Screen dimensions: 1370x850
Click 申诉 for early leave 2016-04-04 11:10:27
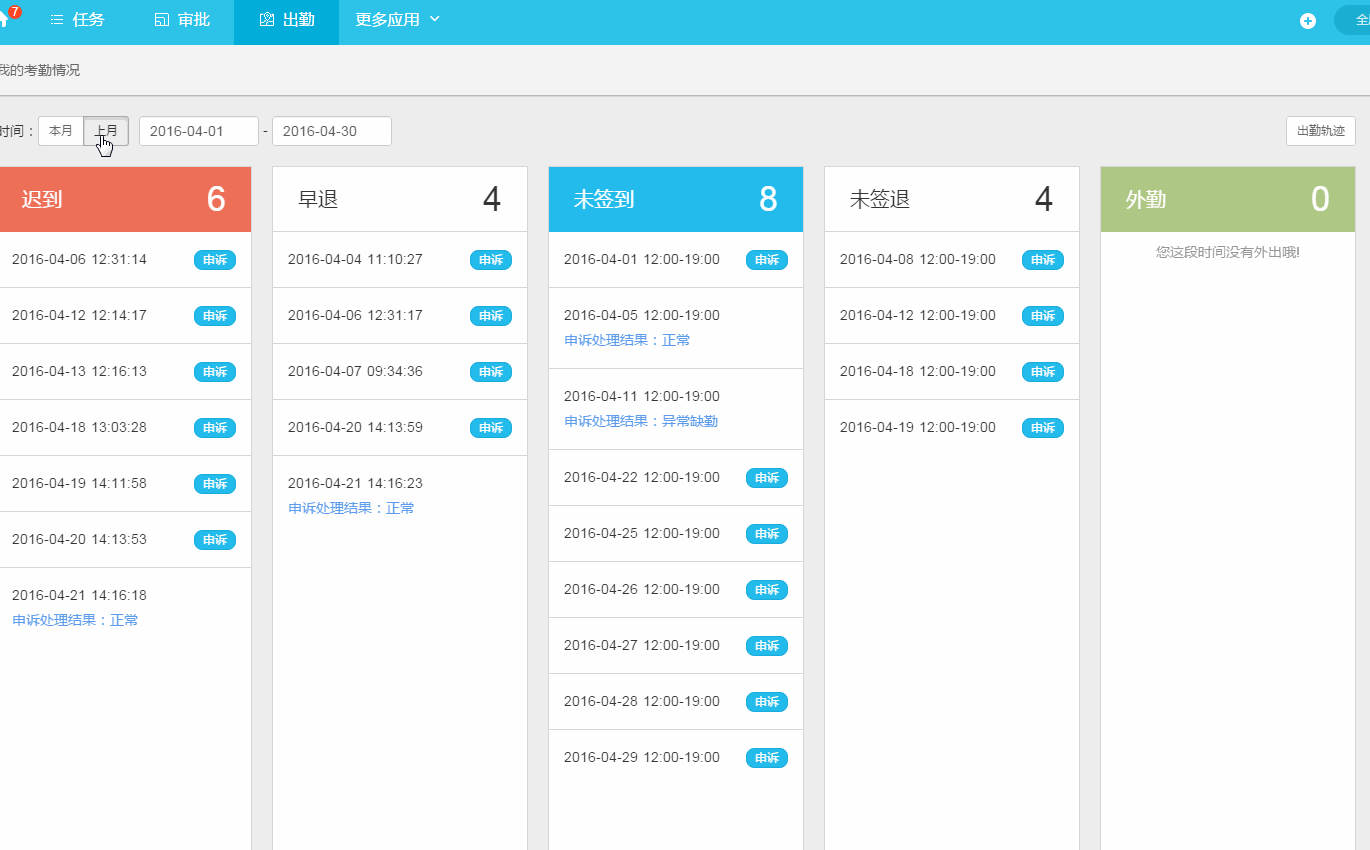pyautogui.click(x=491, y=260)
